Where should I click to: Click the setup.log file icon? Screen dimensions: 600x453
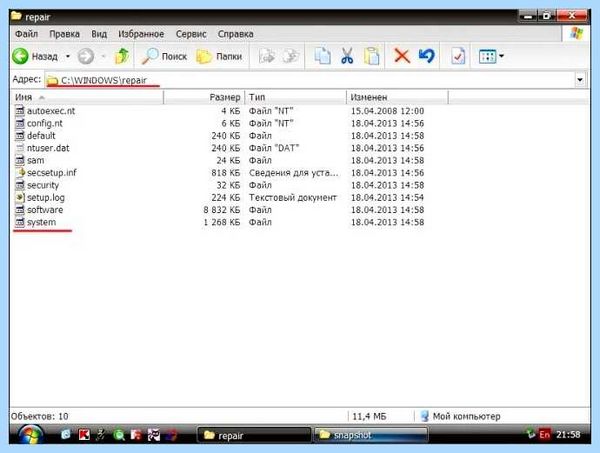(x=20, y=197)
